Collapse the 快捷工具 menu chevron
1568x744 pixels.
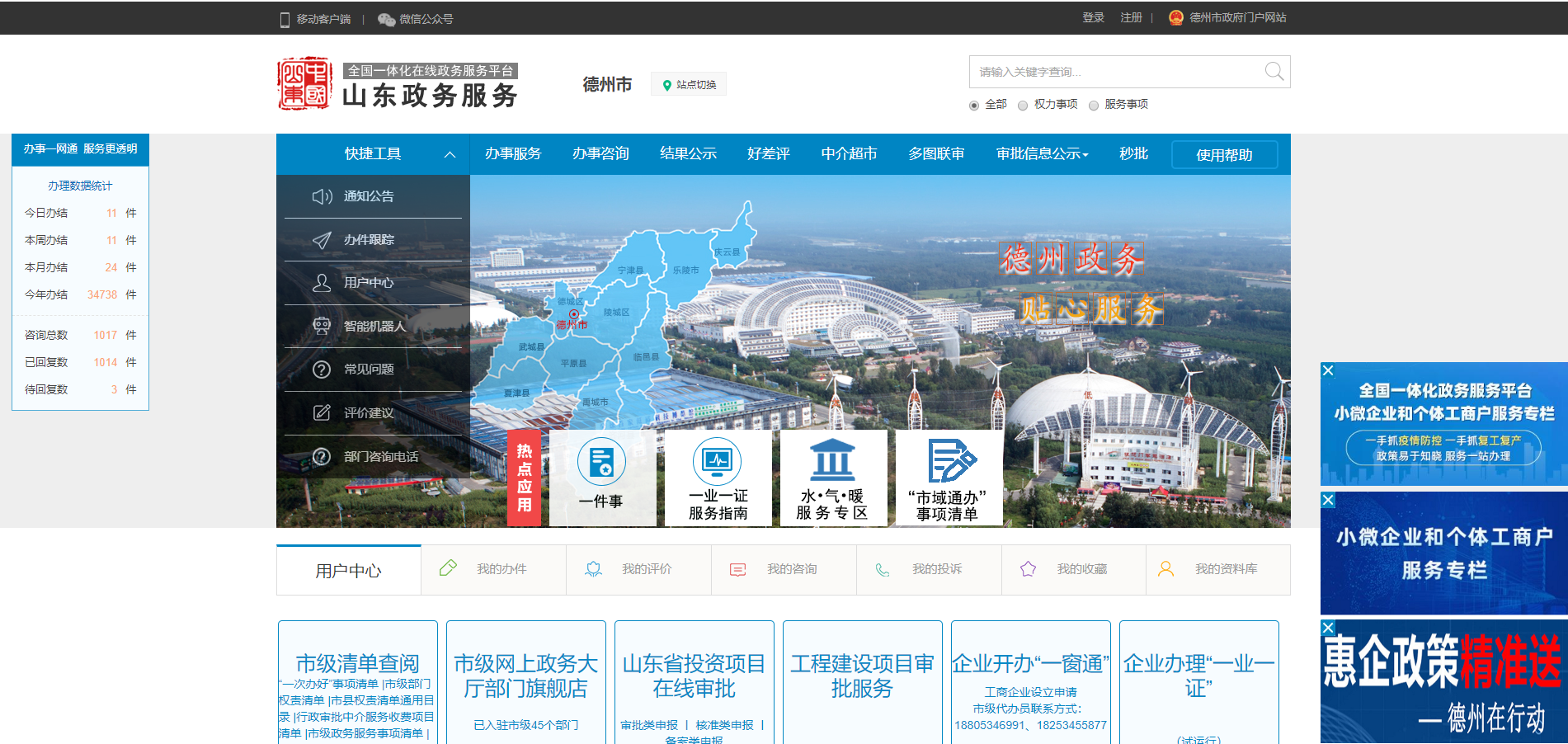click(x=450, y=154)
